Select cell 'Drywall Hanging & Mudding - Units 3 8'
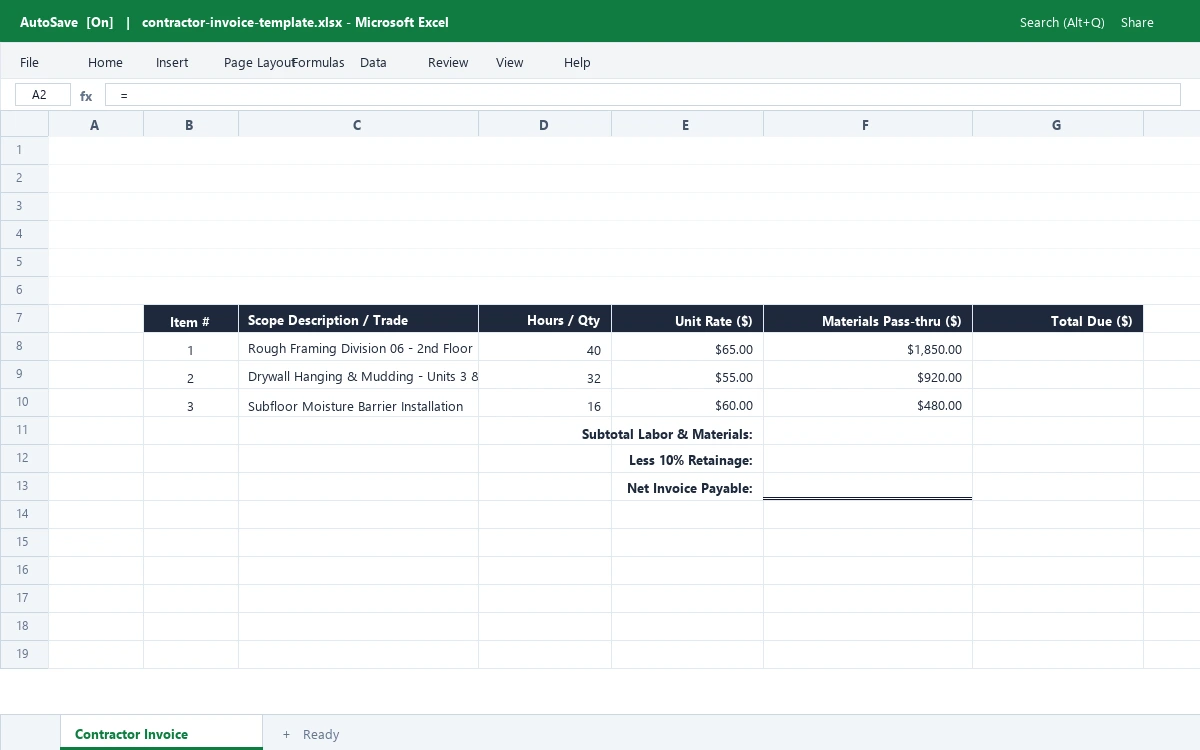Screen dimensions: 1200x750 [358, 375]
